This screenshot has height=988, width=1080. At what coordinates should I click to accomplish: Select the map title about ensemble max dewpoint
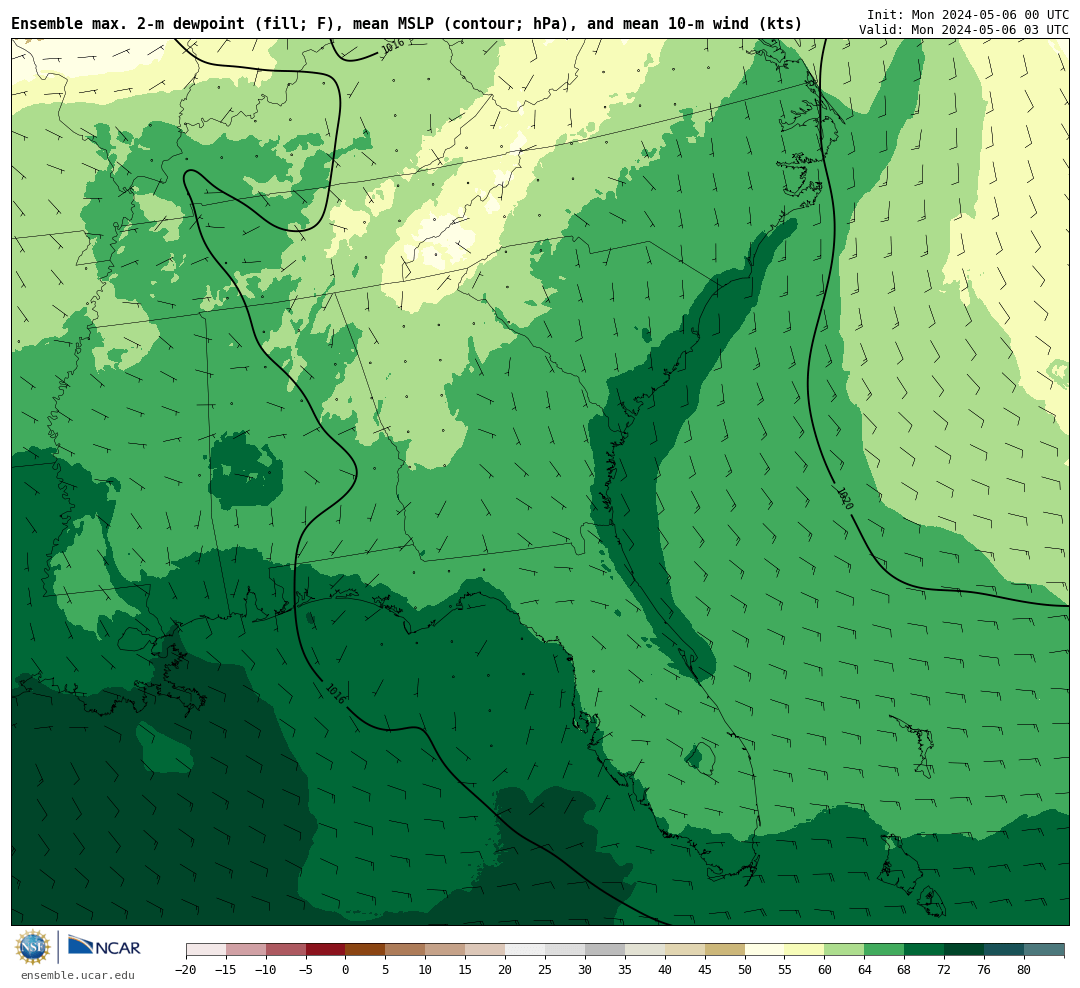click(x=406, y=24)
